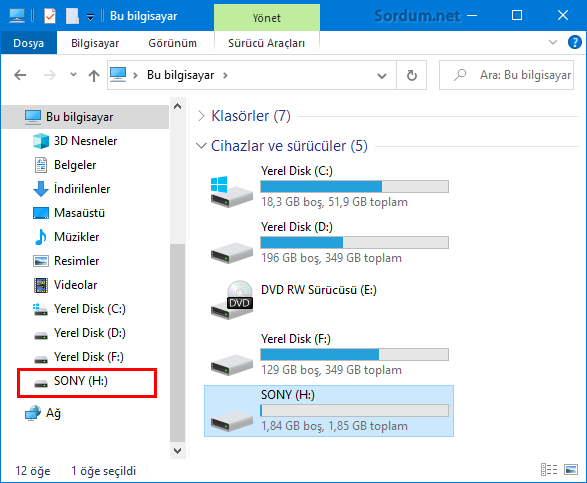The width and height of the screenshot is (587, 483).
Task: Click the Cihazlar ve sürücüler (5) header
Action: (289, 146)
